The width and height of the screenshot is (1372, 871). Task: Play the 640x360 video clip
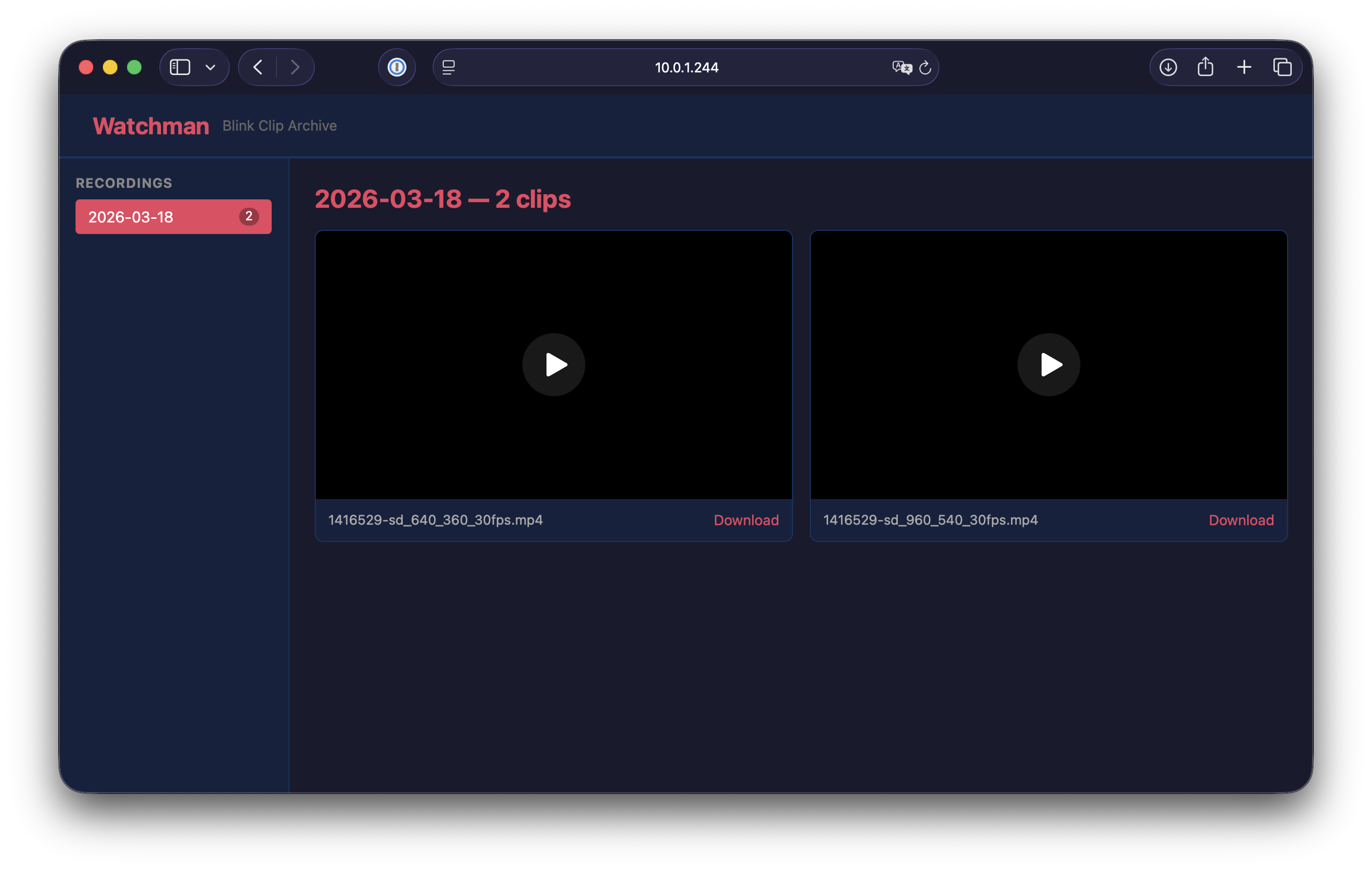coord(553,365)
